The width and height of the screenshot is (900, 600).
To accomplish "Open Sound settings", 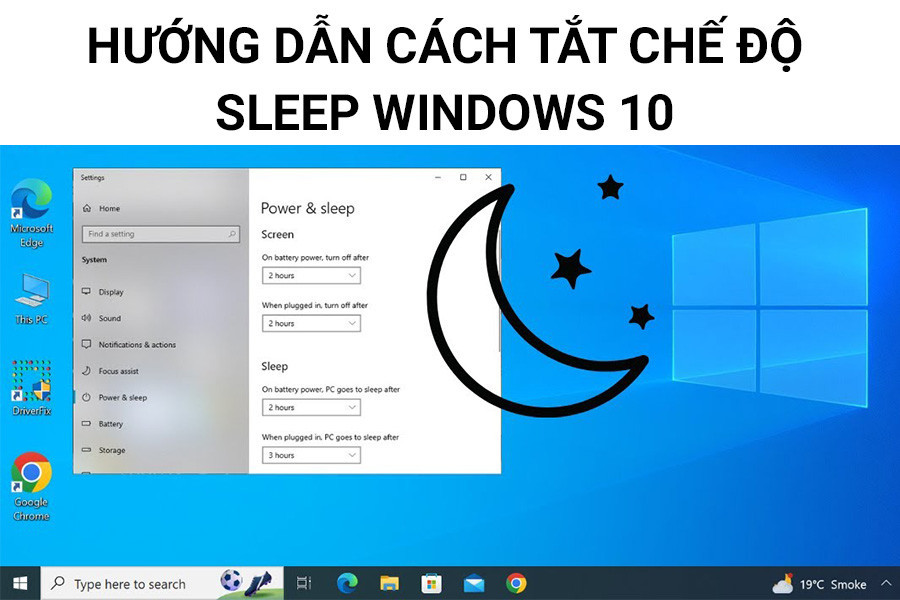I will [x=161, y=318].
